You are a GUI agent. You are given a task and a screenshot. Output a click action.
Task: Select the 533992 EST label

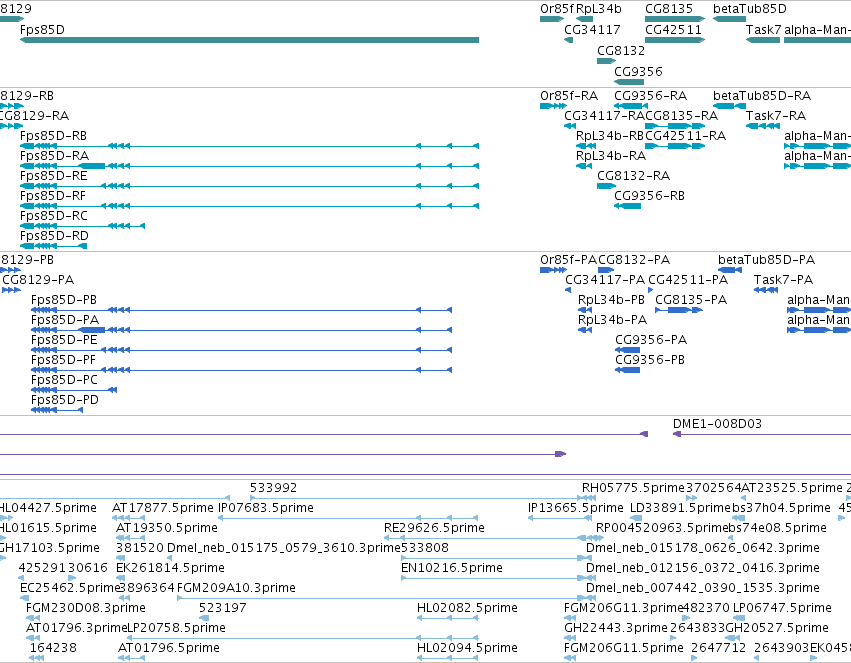pos(274,488)
